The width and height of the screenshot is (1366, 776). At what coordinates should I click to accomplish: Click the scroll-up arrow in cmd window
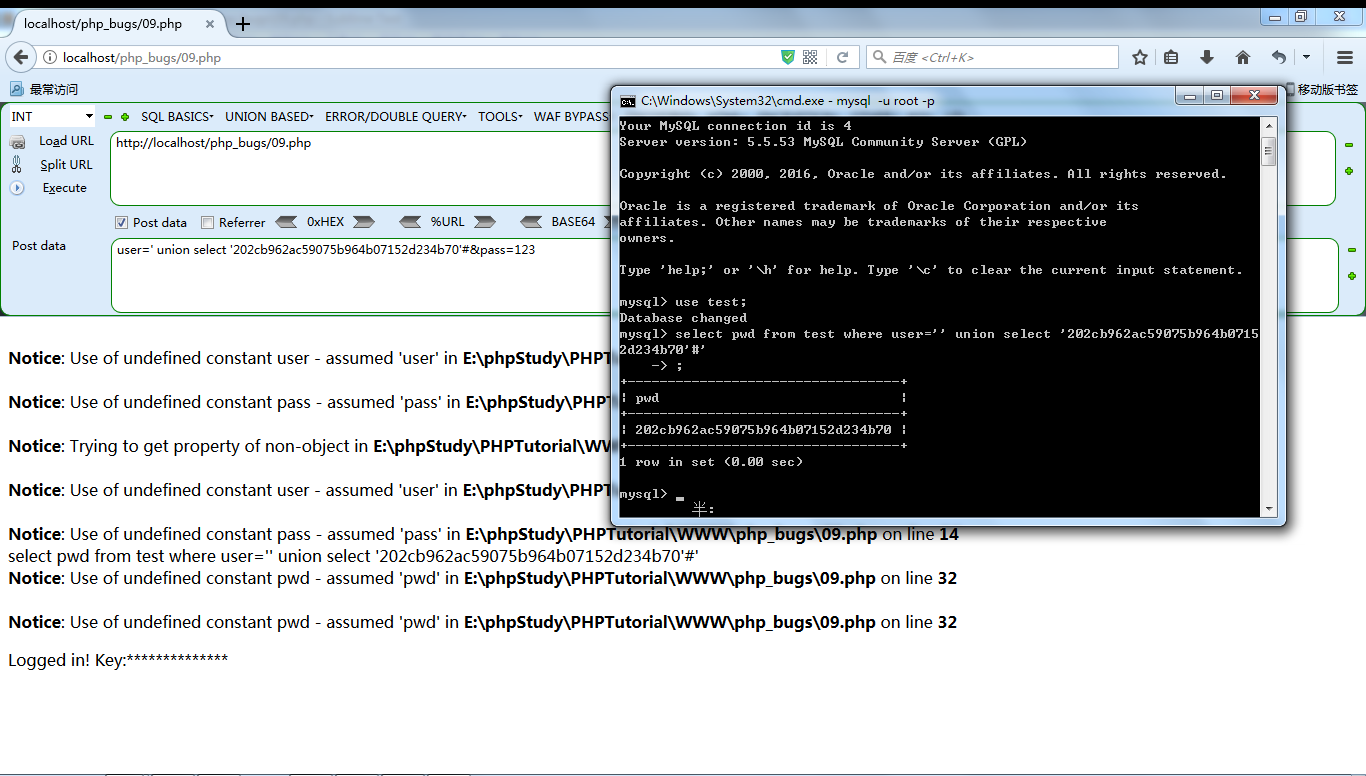point(1269,125)
